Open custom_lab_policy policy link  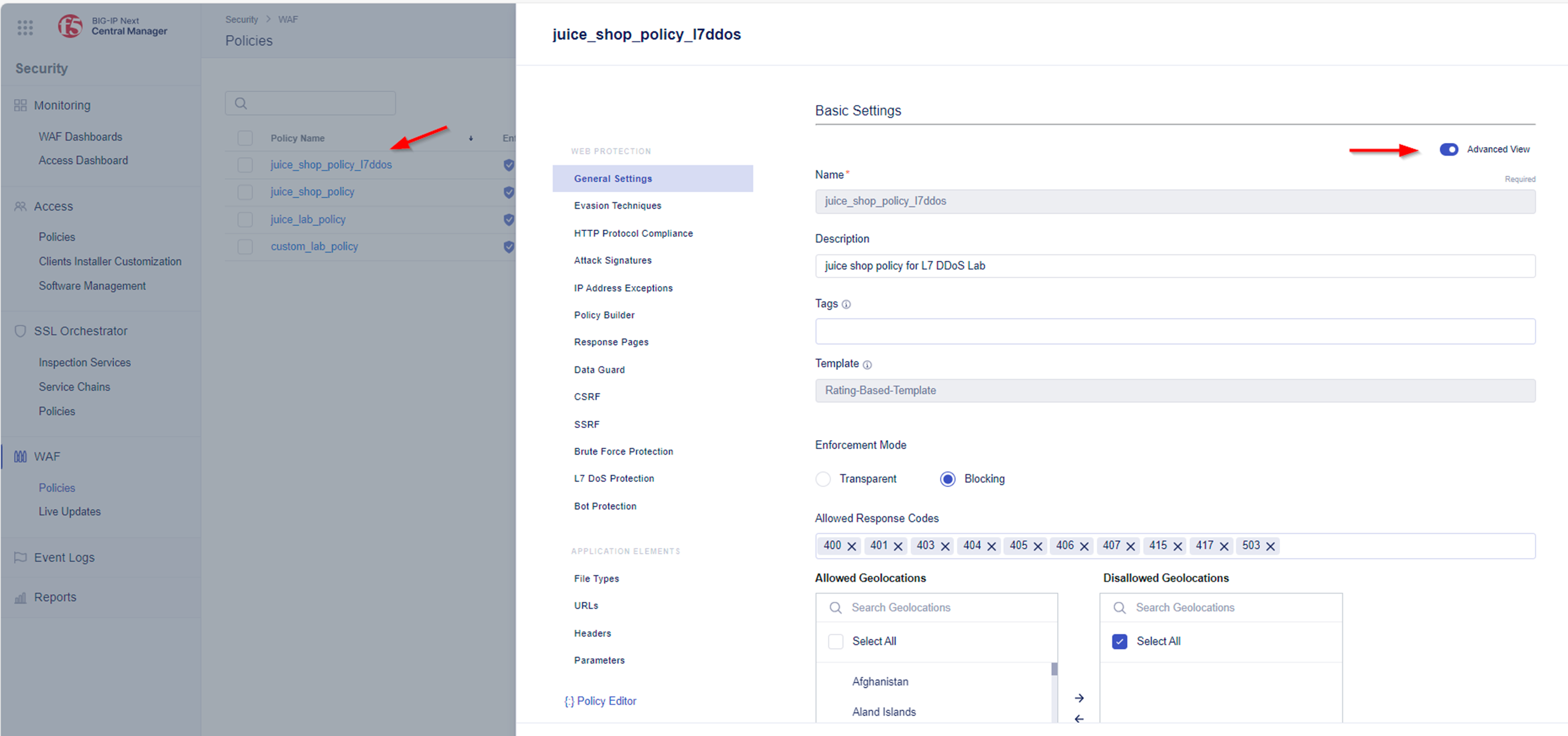pos(314,247)
